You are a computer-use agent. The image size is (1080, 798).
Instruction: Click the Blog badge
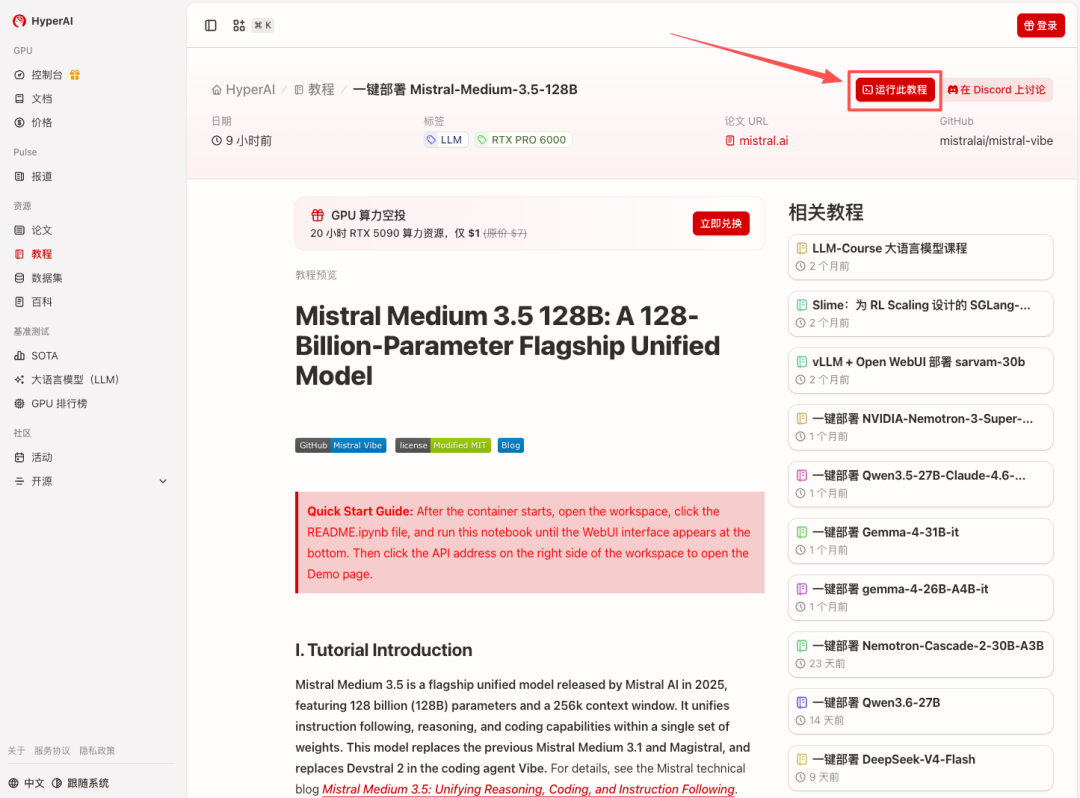pyautogui.click(x=510, y=445)
